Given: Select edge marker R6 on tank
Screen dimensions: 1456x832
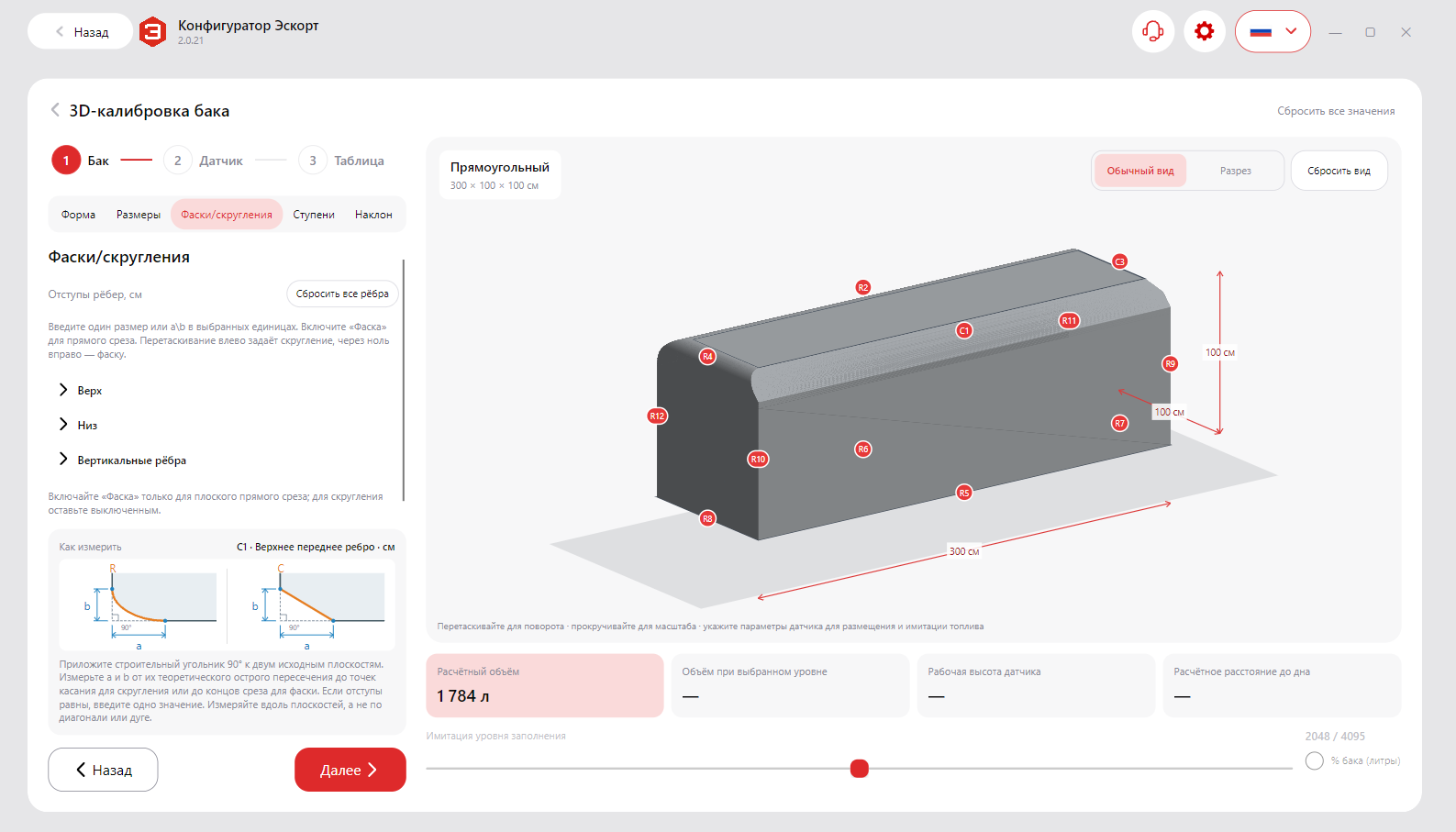Looking at the screenshot, I should (x=862, y=449).
